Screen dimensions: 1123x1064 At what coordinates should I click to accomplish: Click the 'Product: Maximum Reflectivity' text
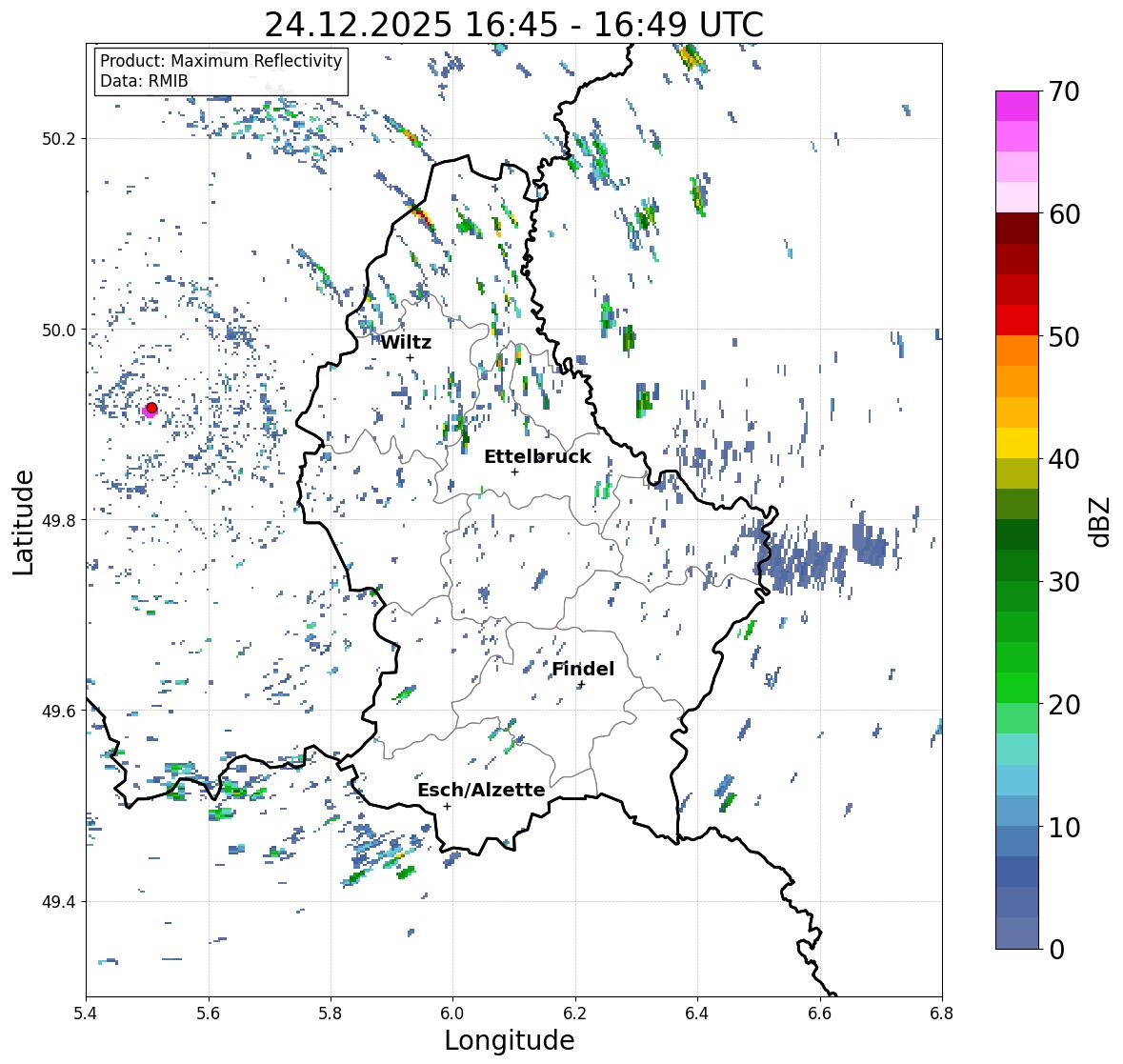[x=221, y=61]
